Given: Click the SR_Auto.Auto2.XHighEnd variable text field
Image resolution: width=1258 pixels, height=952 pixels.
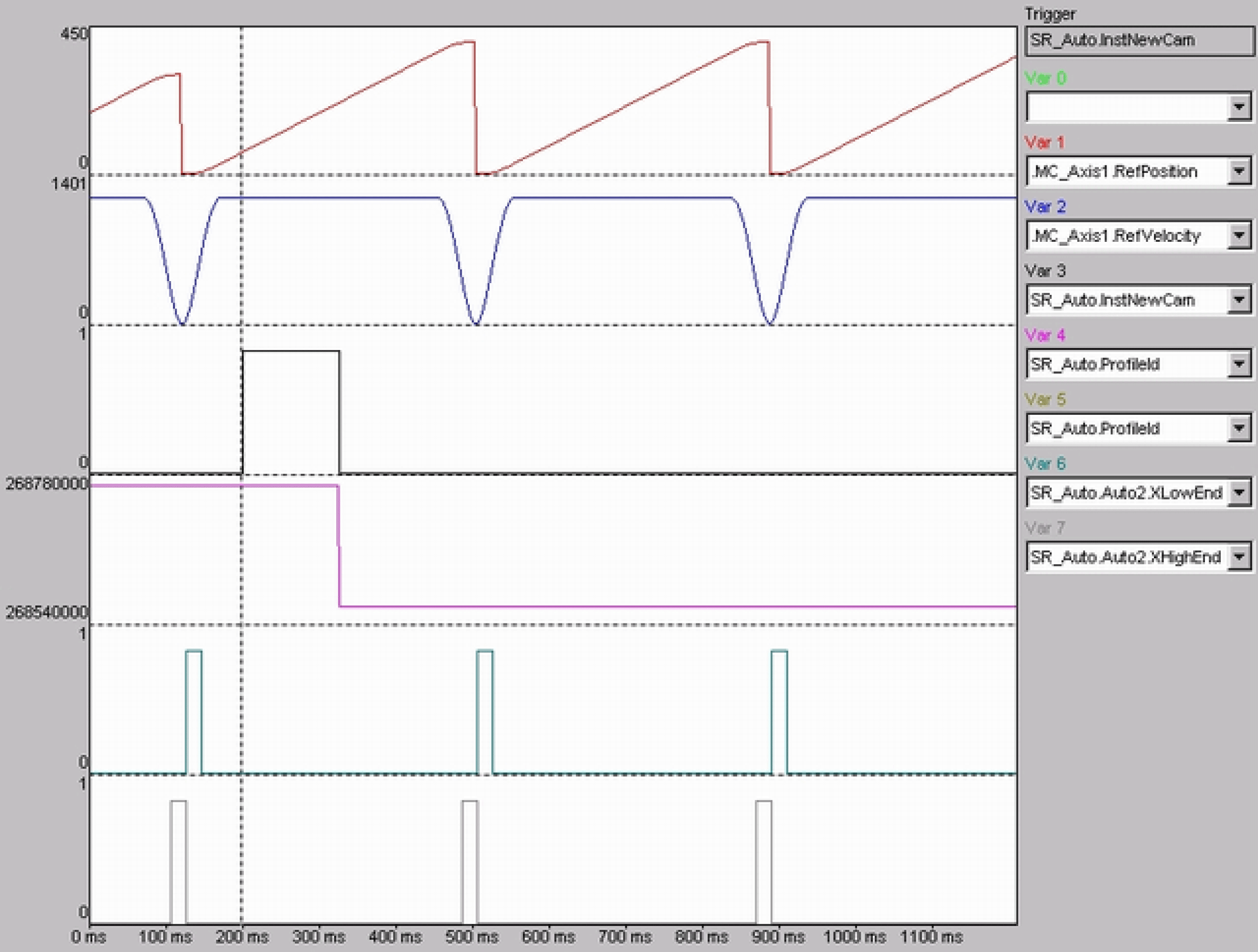Looking at the screenshot, I should point(1126,557).
